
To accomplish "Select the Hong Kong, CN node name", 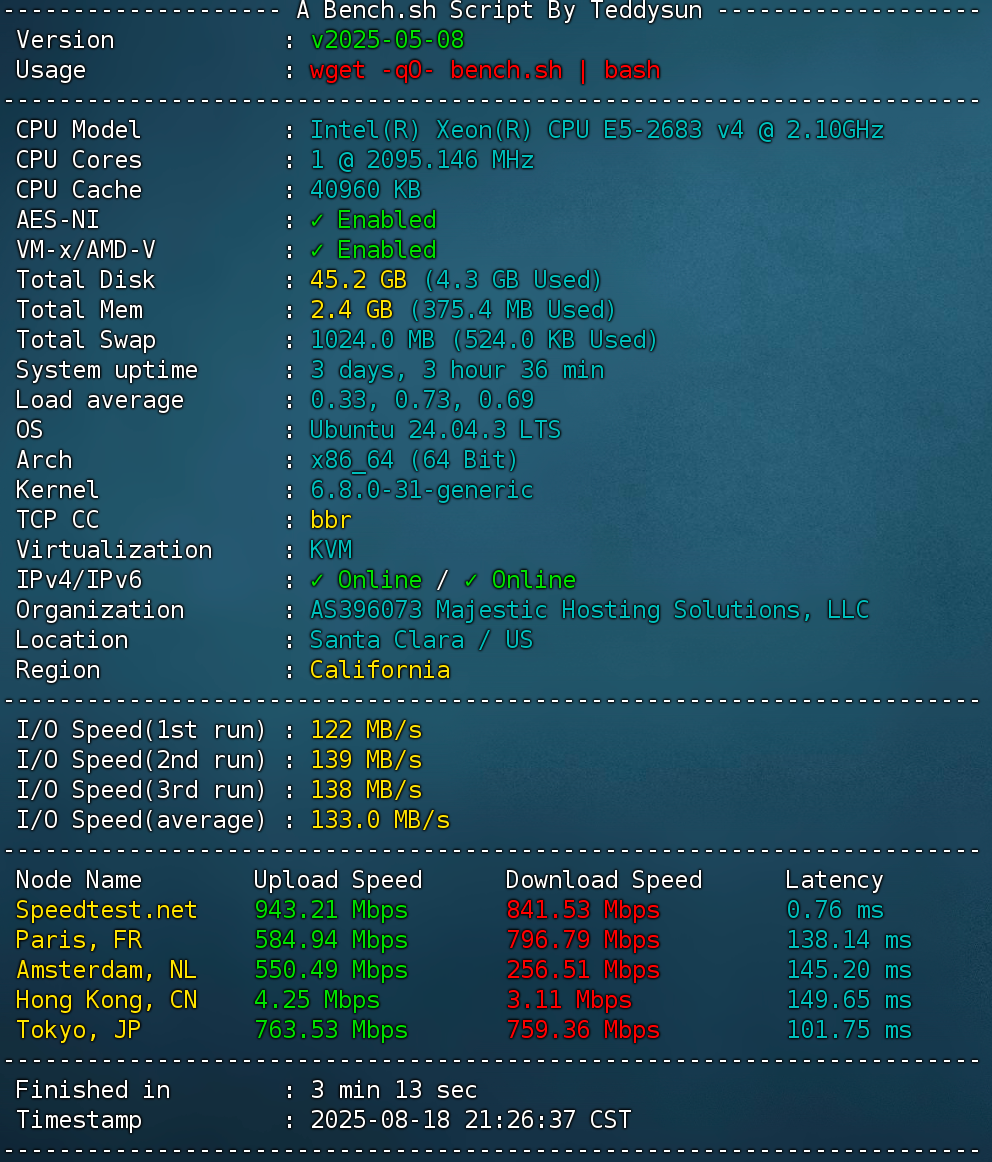I will (x=107, y=1000).
